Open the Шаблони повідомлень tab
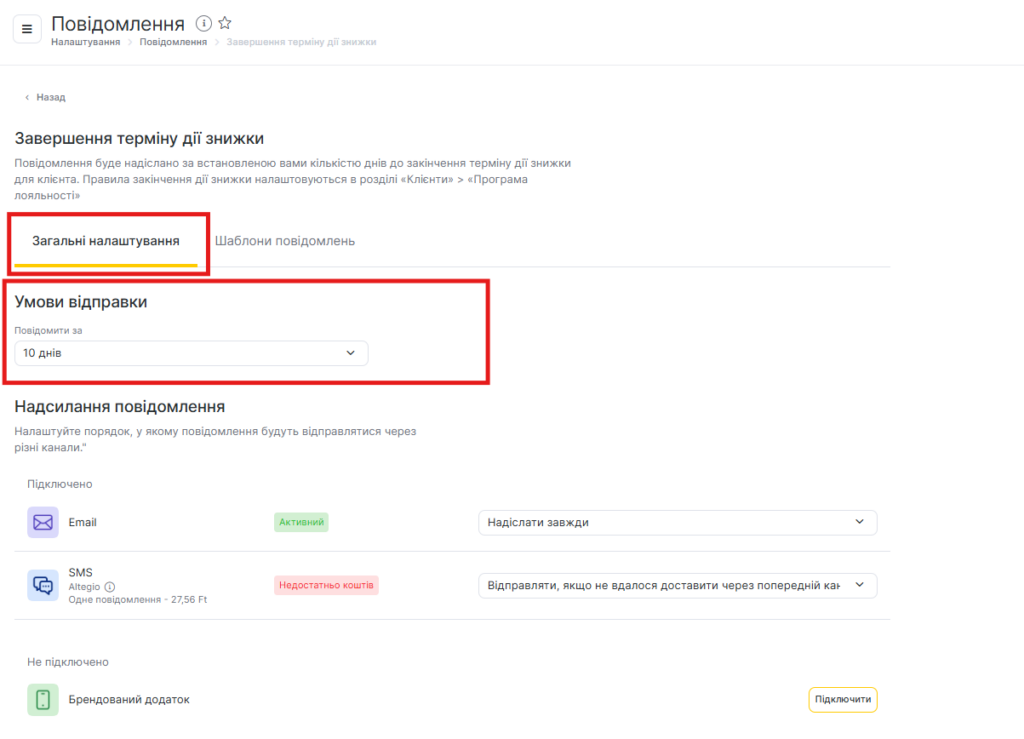1024x739 pixels. (x=285, y=241)
